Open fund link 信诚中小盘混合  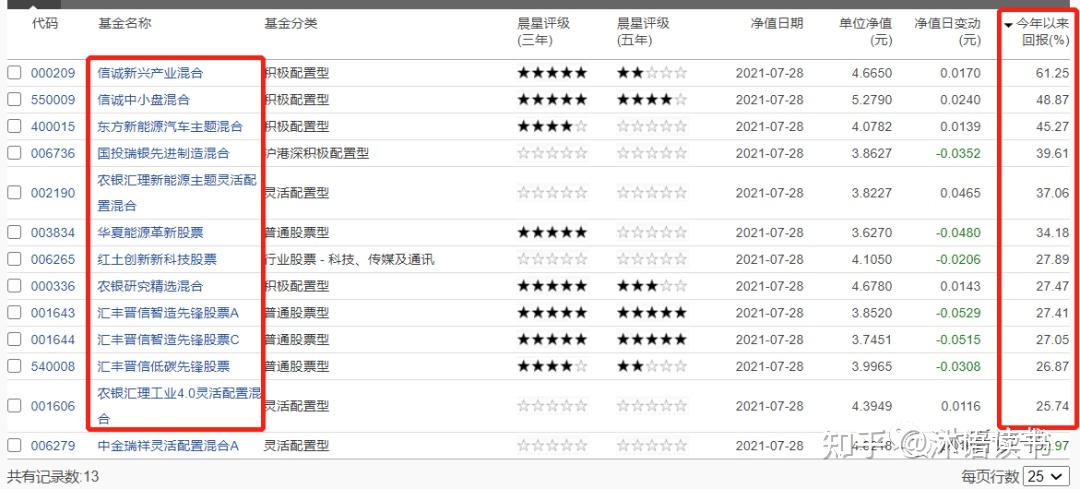click(x=143, y=100)
